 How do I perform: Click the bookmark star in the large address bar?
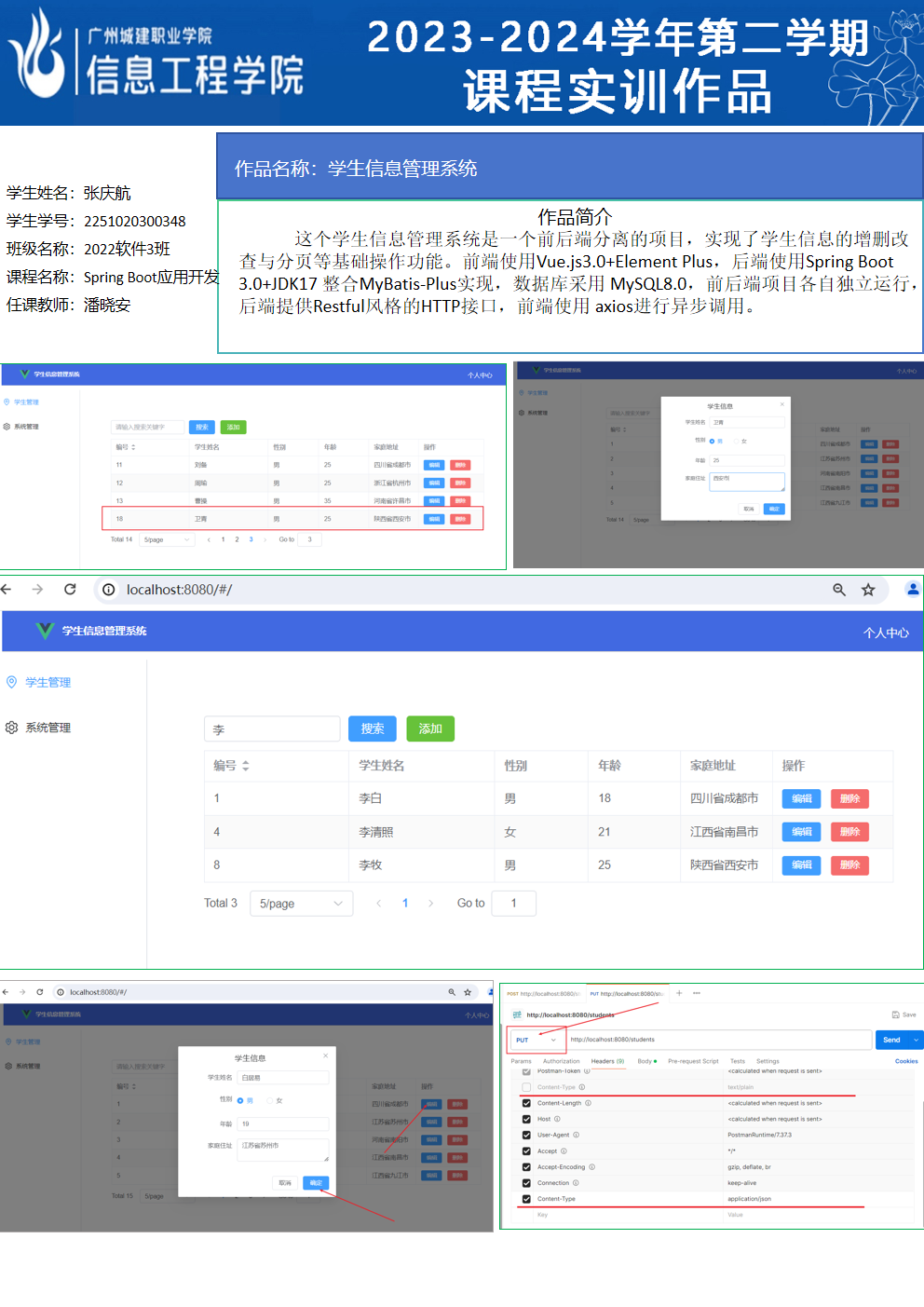click(868, 590)
